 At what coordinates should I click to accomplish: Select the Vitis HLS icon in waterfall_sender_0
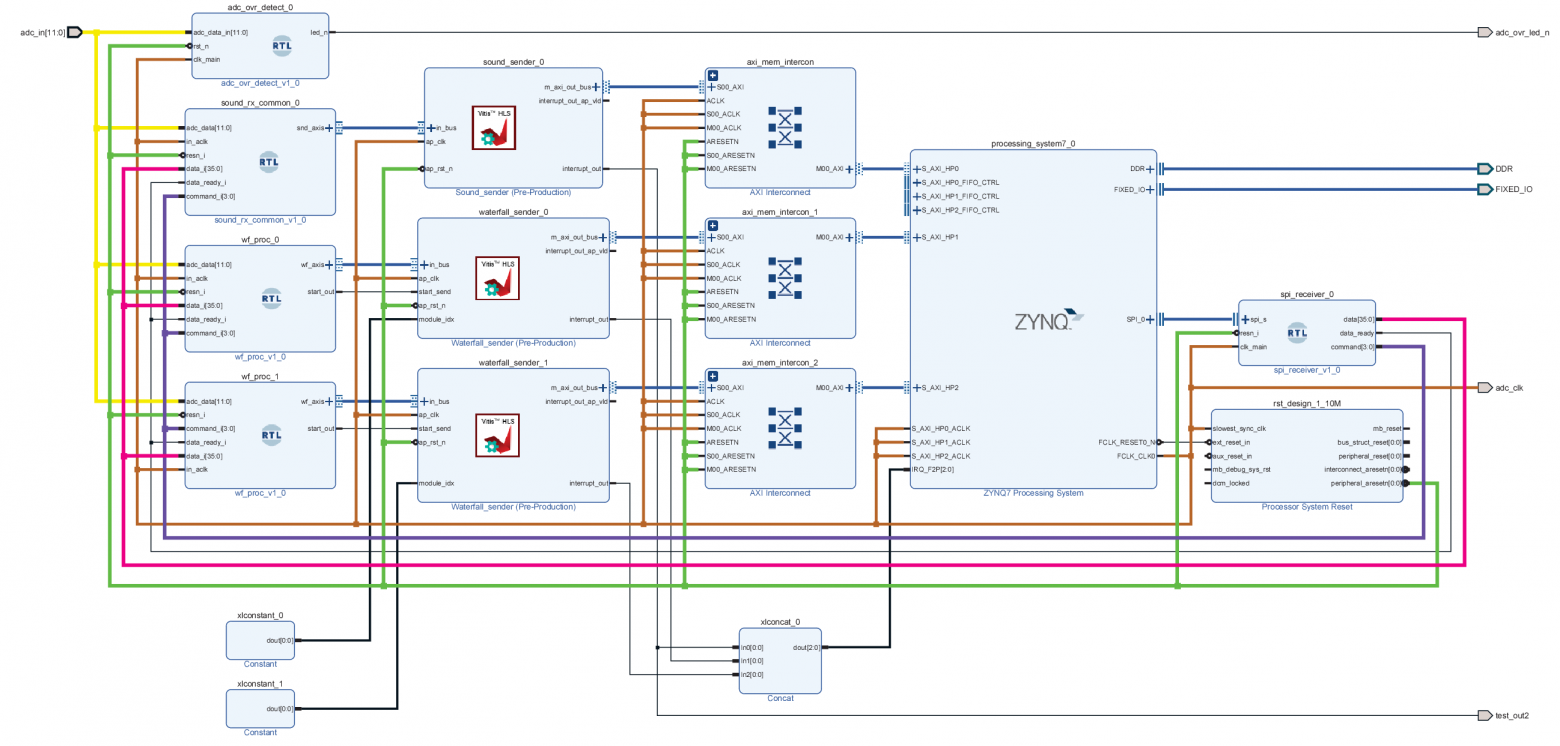coord(498,279)
